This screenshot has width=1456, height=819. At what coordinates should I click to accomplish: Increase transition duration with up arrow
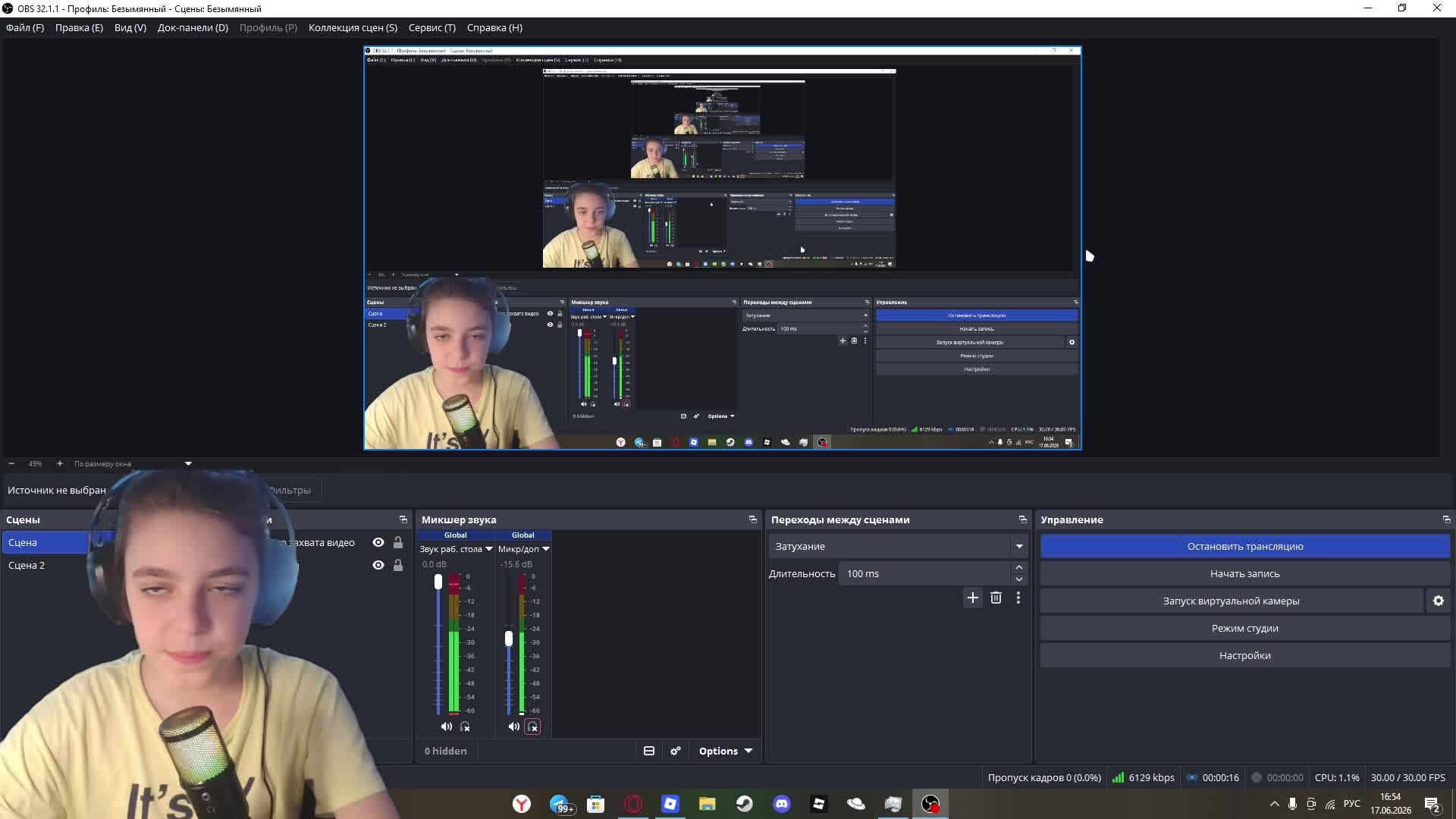pyautogui.click(x=1019, y=567)
